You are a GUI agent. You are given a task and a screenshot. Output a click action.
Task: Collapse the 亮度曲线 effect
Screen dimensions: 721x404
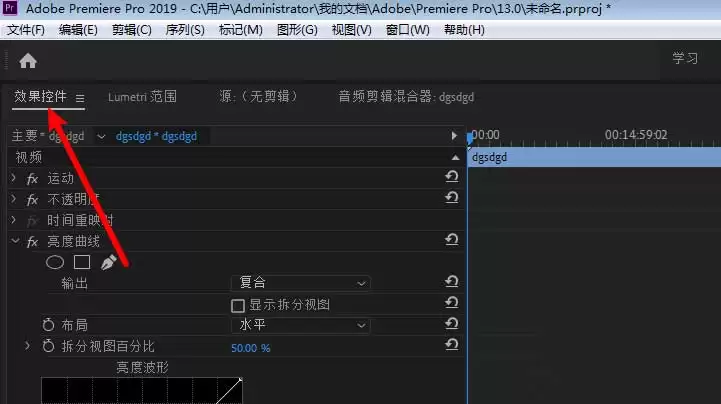click(15, 240)
